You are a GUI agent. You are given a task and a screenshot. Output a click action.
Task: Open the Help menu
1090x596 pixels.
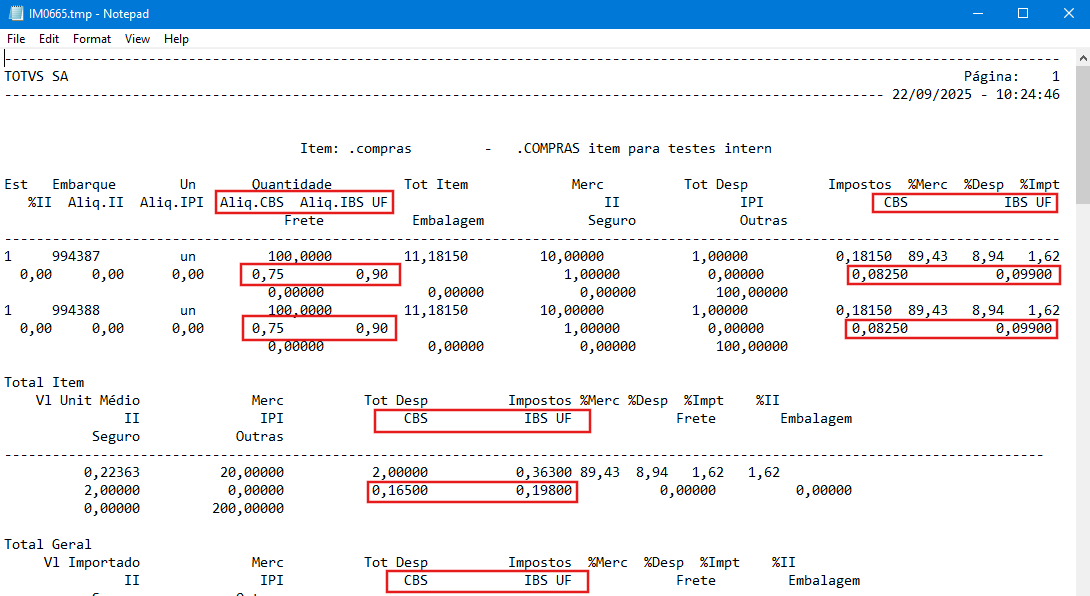click(176, 39)
